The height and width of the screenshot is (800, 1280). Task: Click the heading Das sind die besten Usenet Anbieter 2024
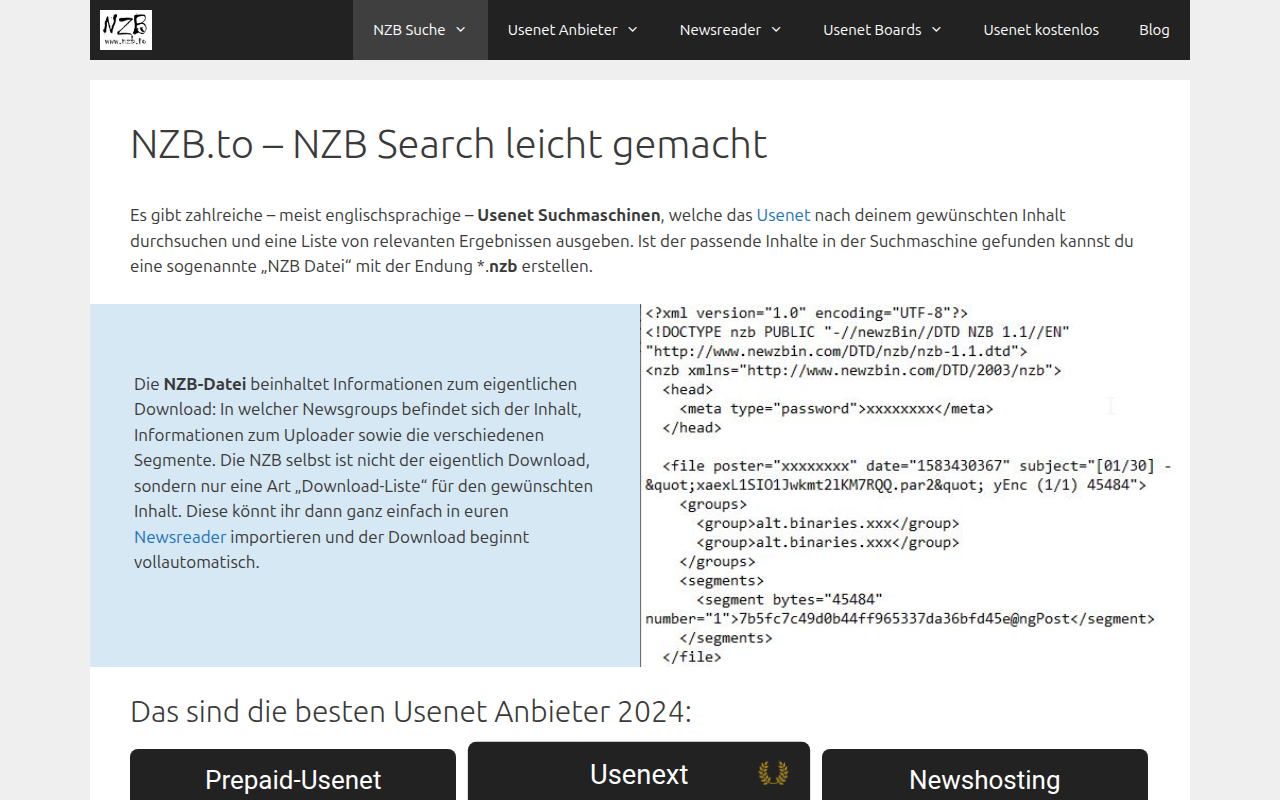[411, 712]
